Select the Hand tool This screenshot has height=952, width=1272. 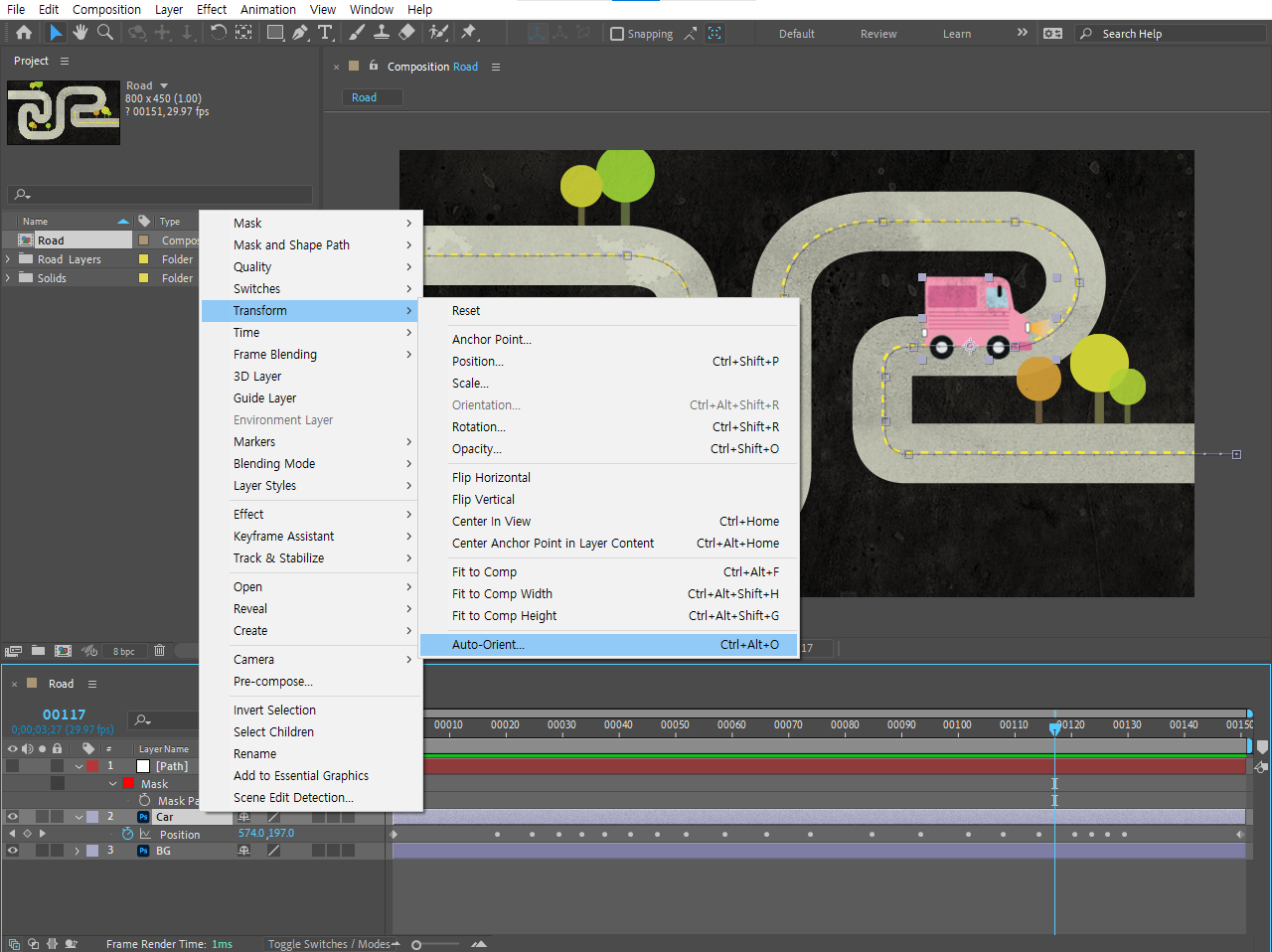point(79,33)
